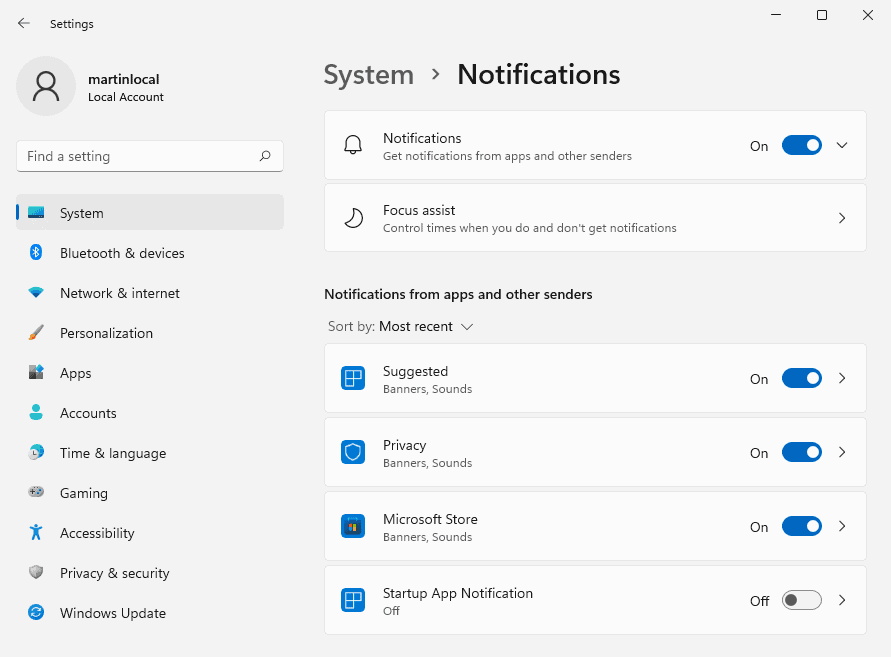Click the Time & language clock icon
This screenshot has height=657, width=891.
36,452
